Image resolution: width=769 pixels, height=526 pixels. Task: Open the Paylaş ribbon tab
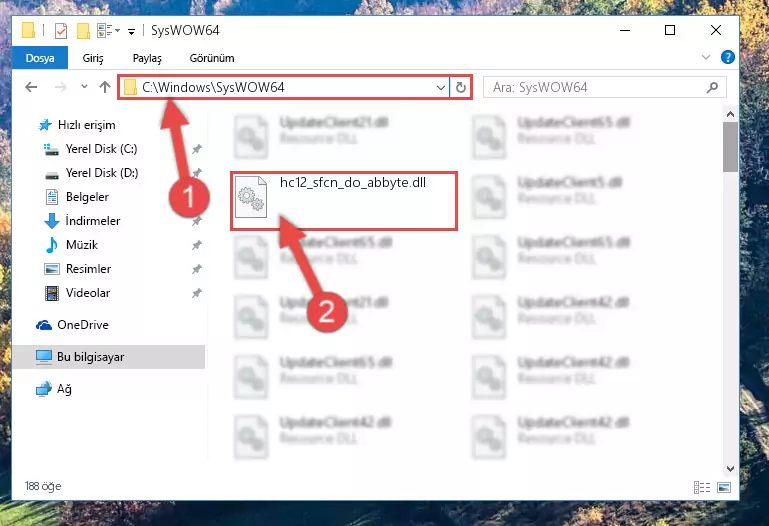click(147, 58)
